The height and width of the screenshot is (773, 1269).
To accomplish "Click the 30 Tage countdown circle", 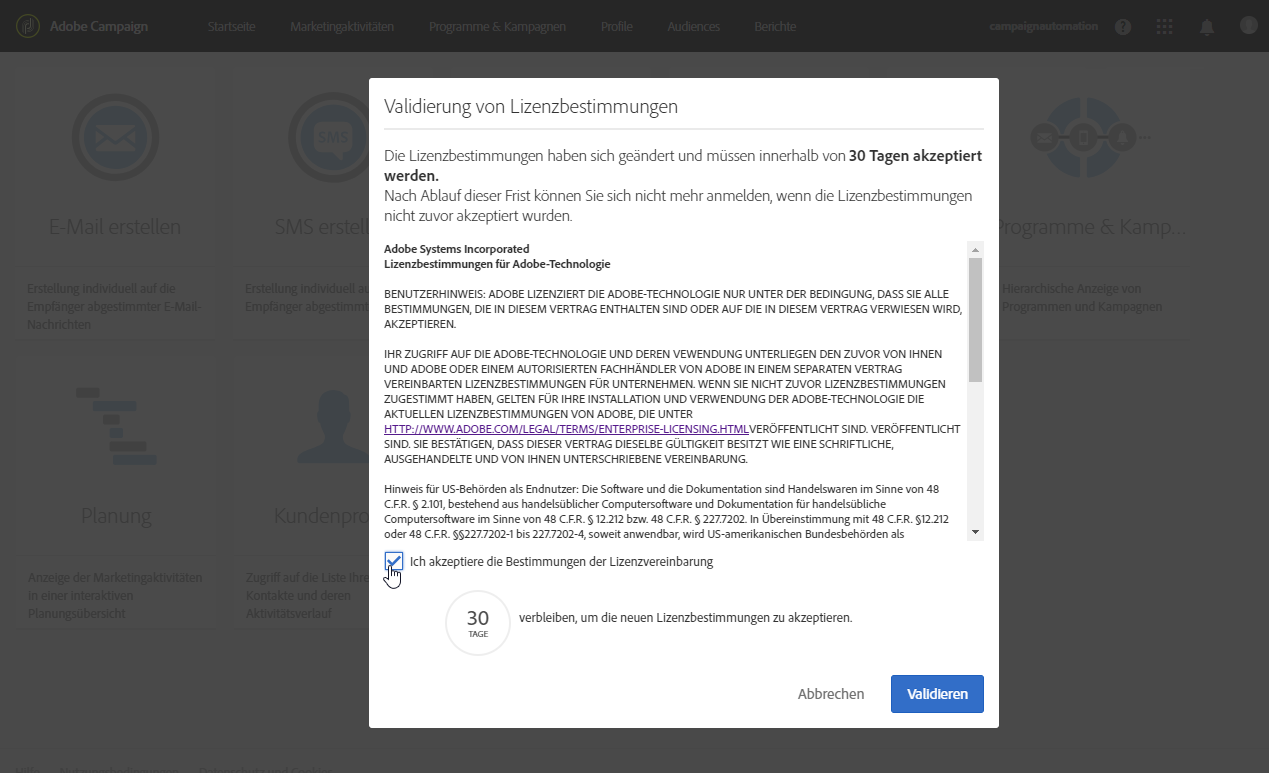I will (x=478, y=623).
